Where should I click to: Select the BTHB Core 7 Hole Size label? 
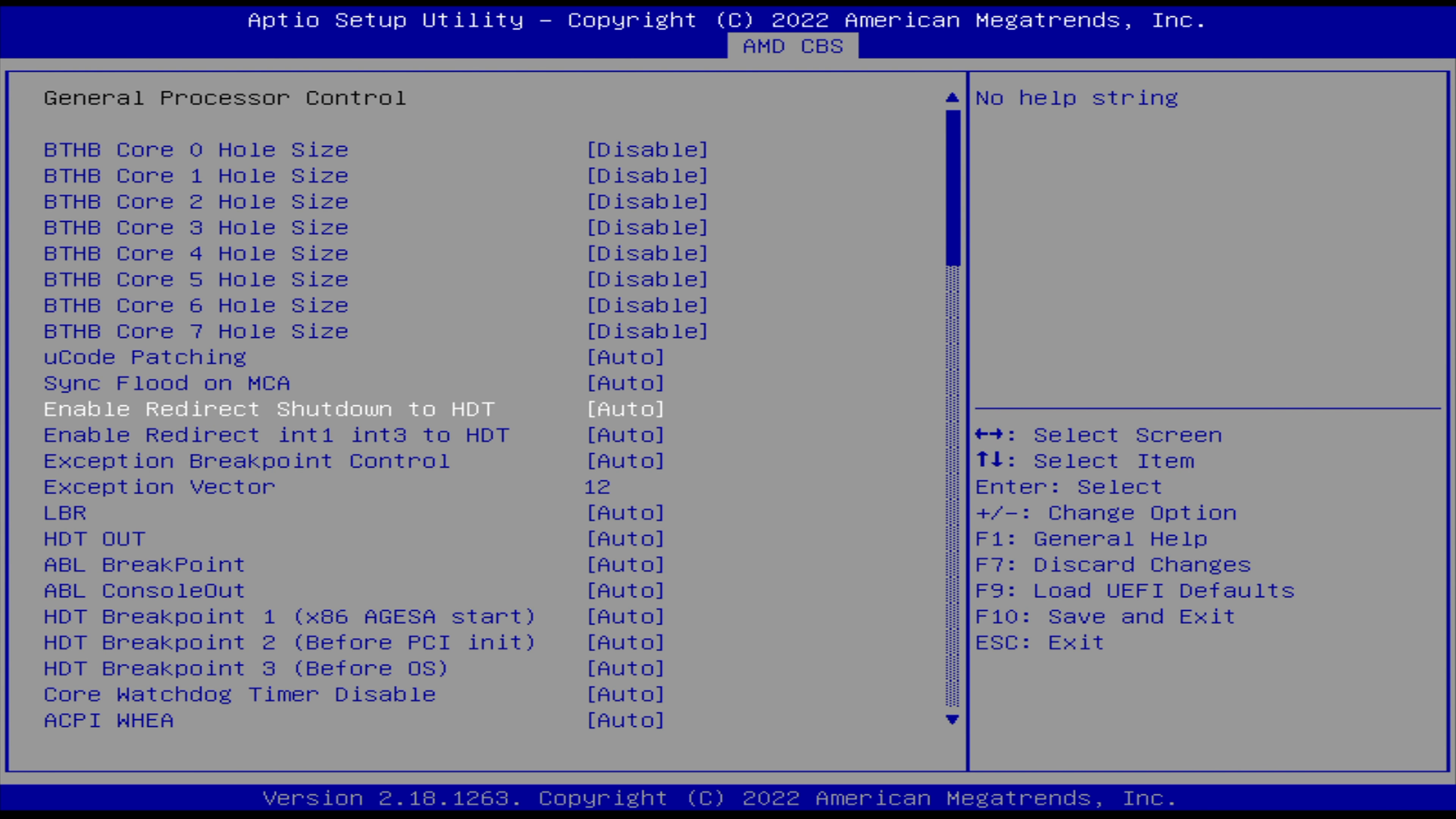(196, 332)
